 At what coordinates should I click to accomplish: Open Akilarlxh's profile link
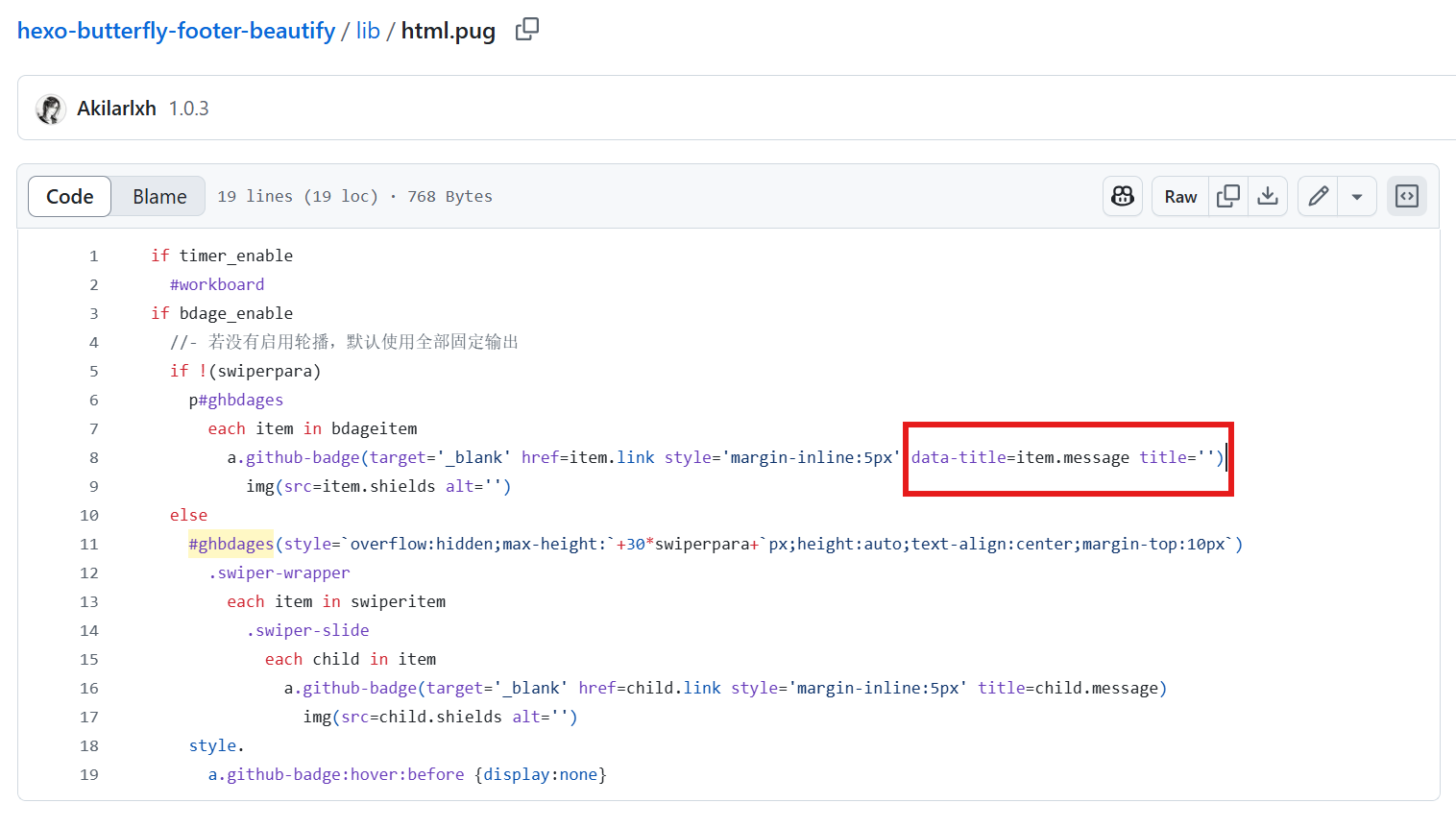tap(116, 109)
